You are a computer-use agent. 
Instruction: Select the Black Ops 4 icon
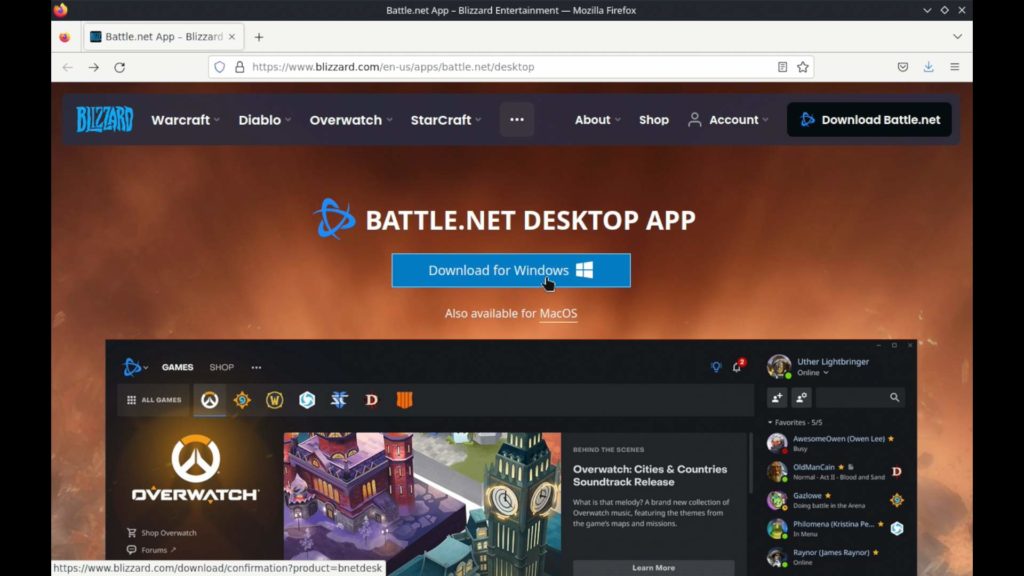404,400
